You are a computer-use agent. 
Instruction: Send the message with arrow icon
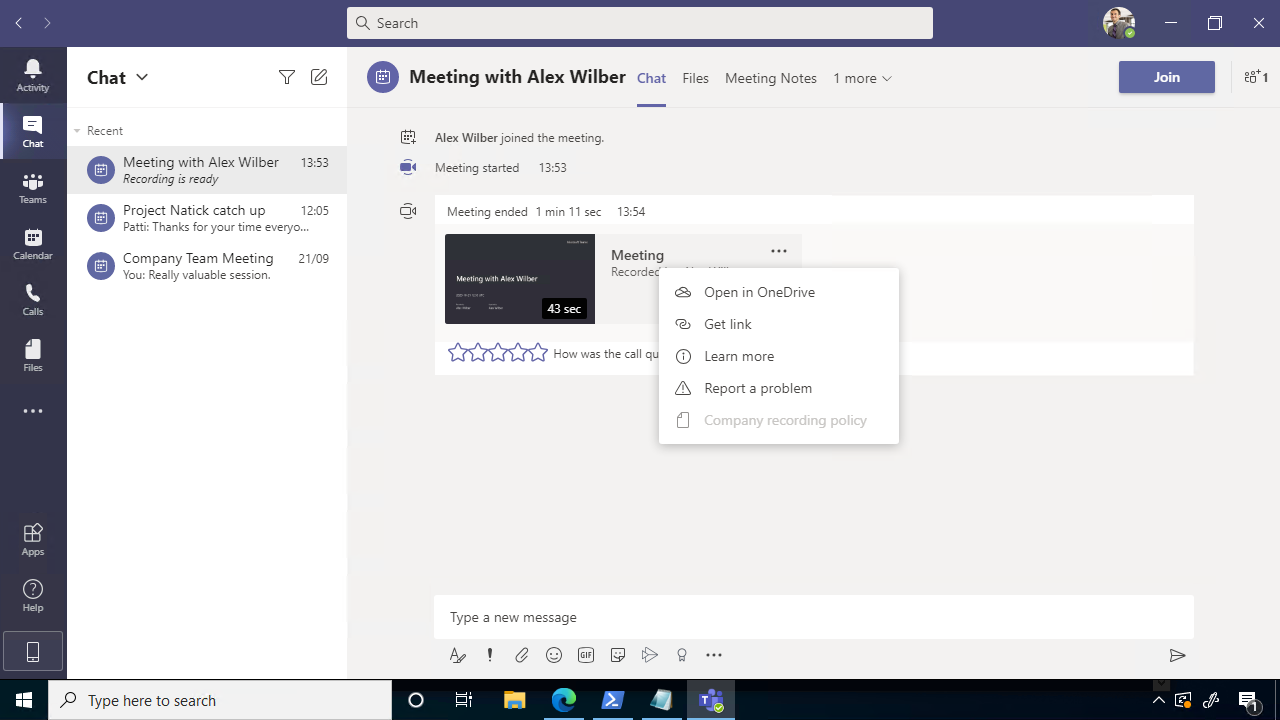(x=1177, y=655)
